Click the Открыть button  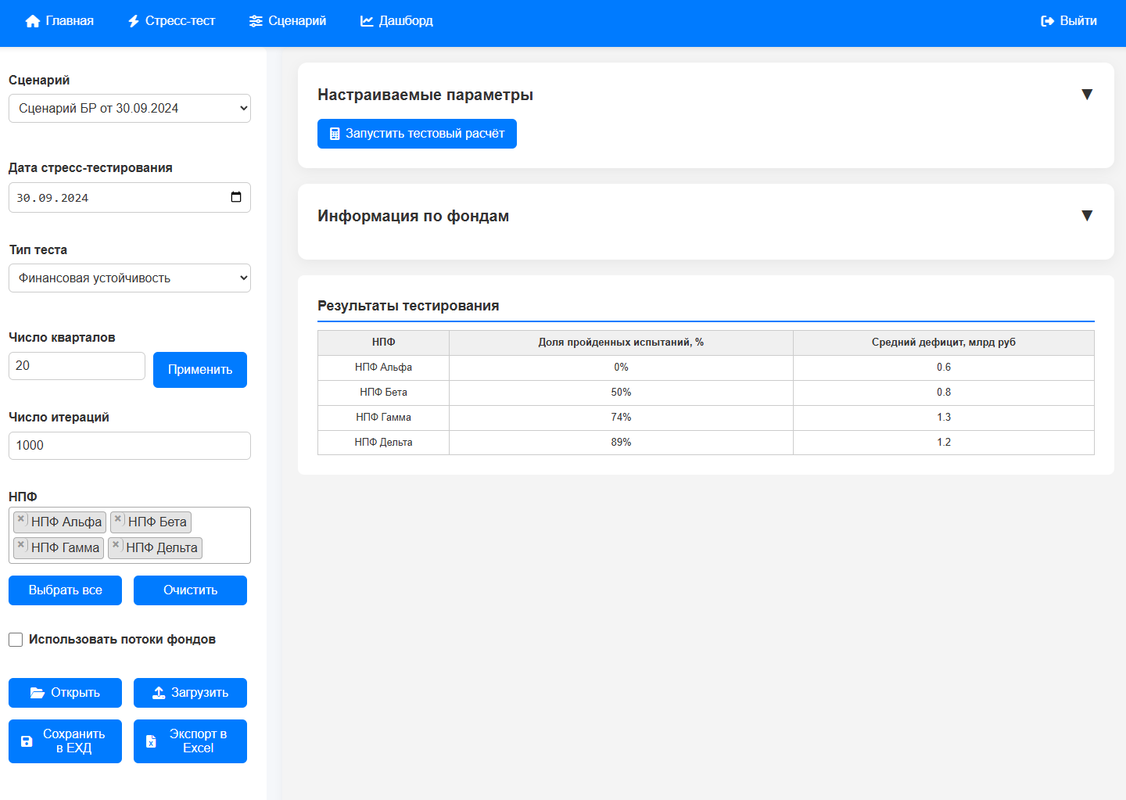65,693
